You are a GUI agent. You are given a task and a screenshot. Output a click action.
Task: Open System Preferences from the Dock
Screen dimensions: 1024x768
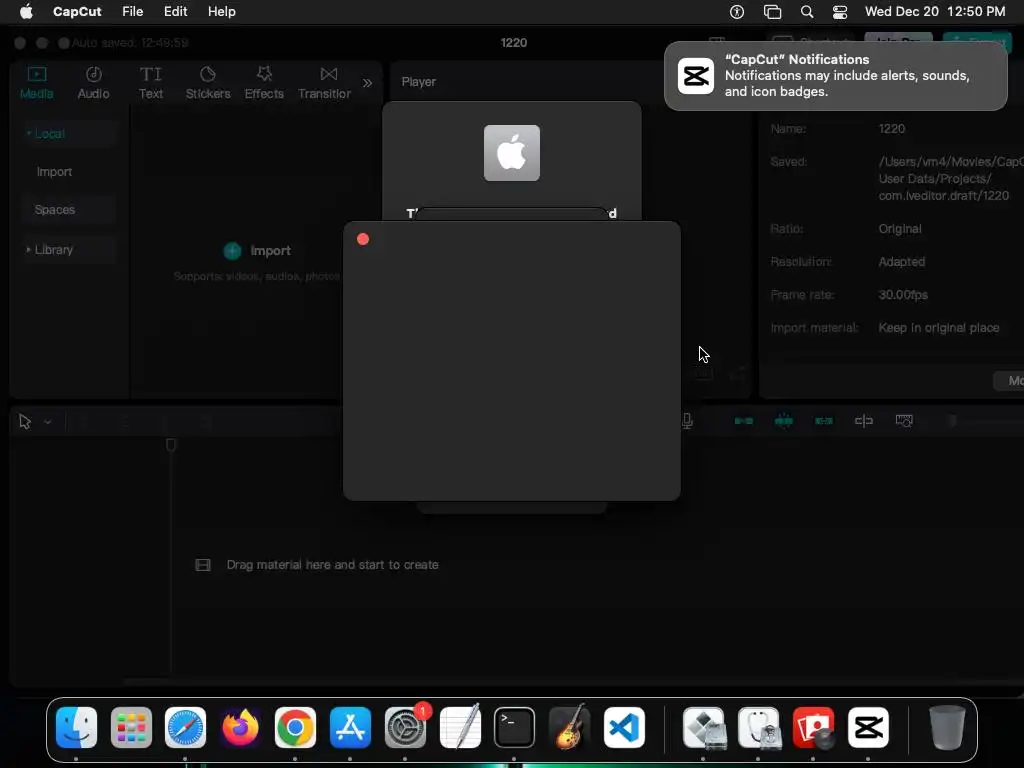pos(405,727)
